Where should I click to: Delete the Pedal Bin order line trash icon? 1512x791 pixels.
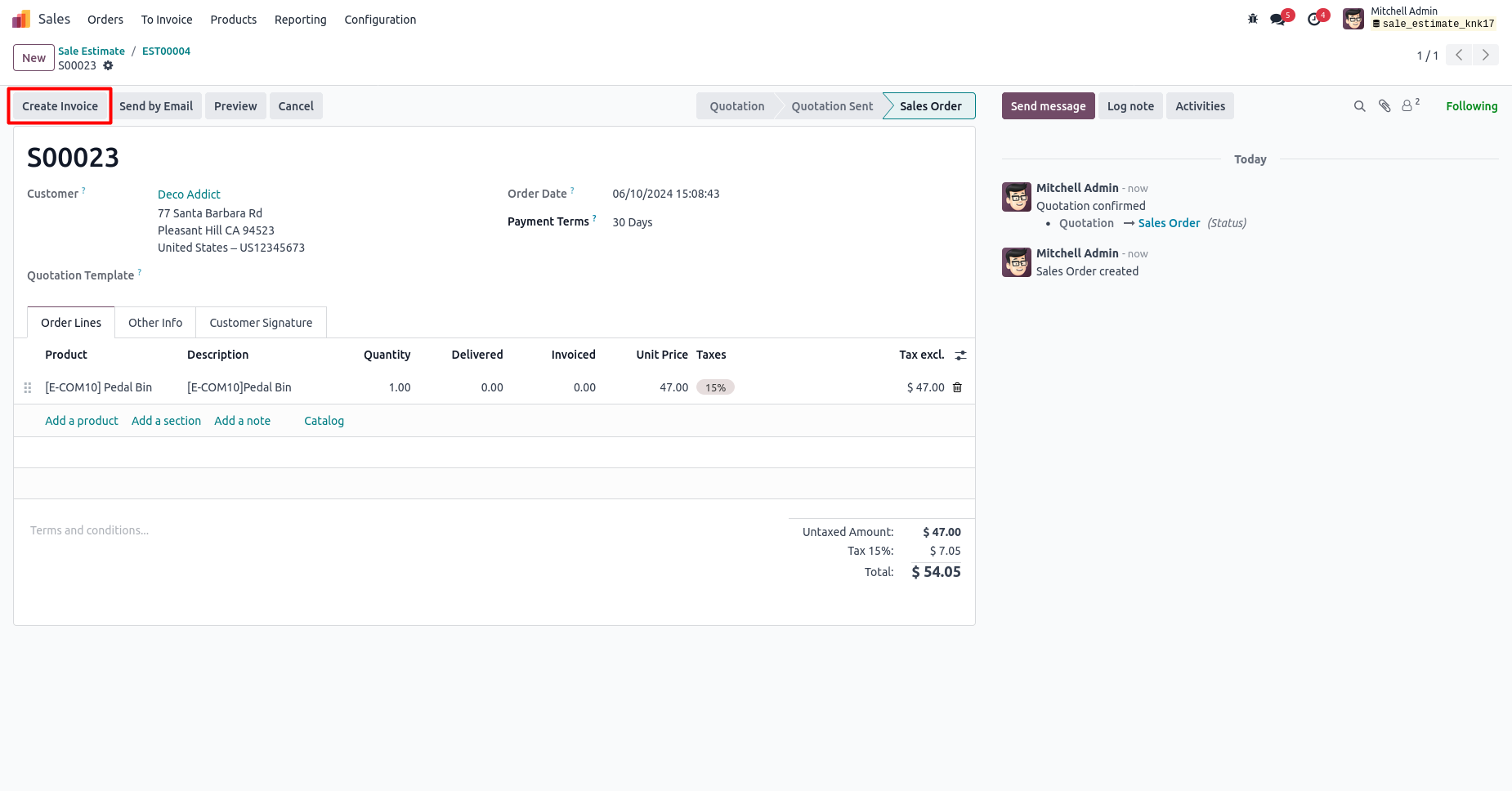point(958,387)
